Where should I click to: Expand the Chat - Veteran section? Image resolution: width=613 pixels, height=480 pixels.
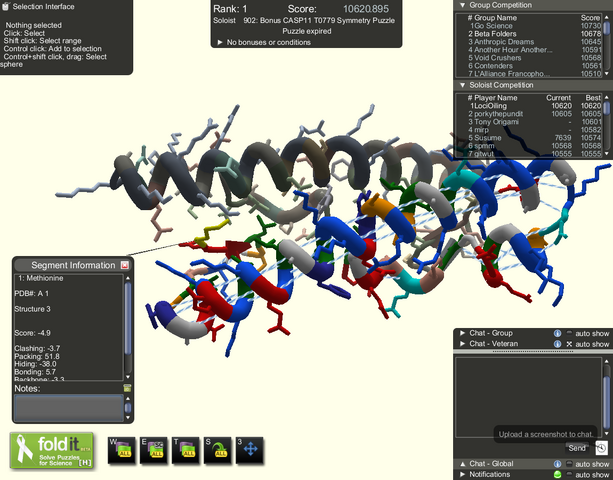point(462,344)
